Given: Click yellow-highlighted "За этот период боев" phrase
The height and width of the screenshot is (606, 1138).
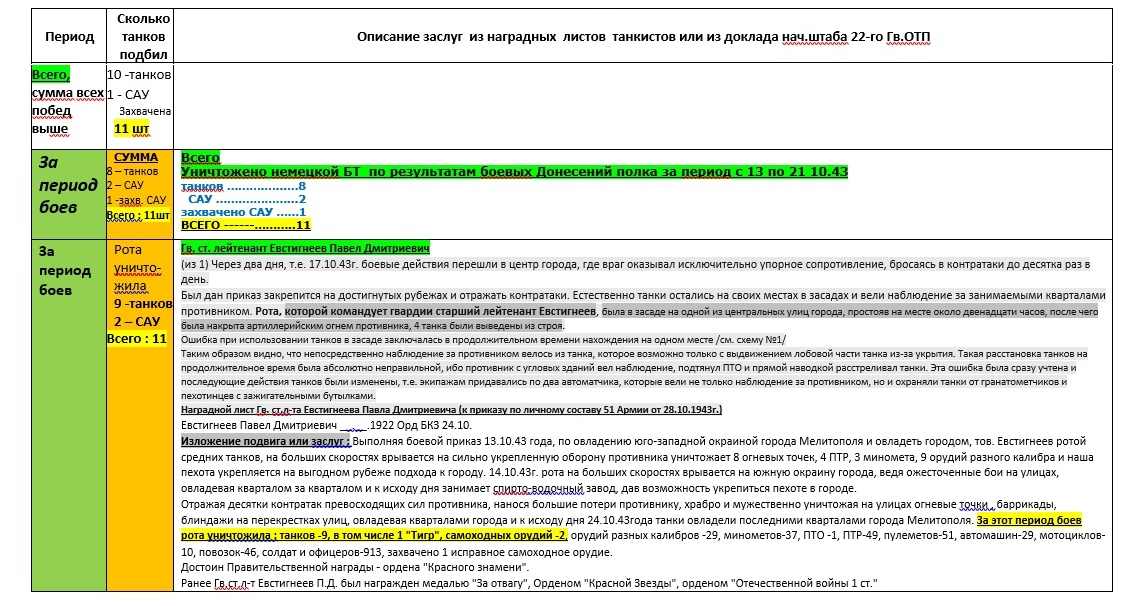Looking at the screenshot, I should click(1028, 520).
